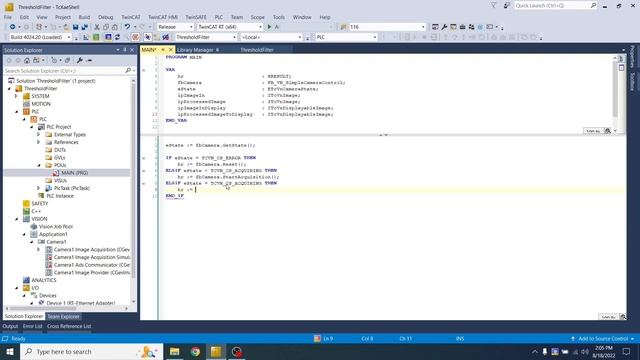640x360 pixels.
Task: Click the green Start run icon
Action: tap(269, 27)
